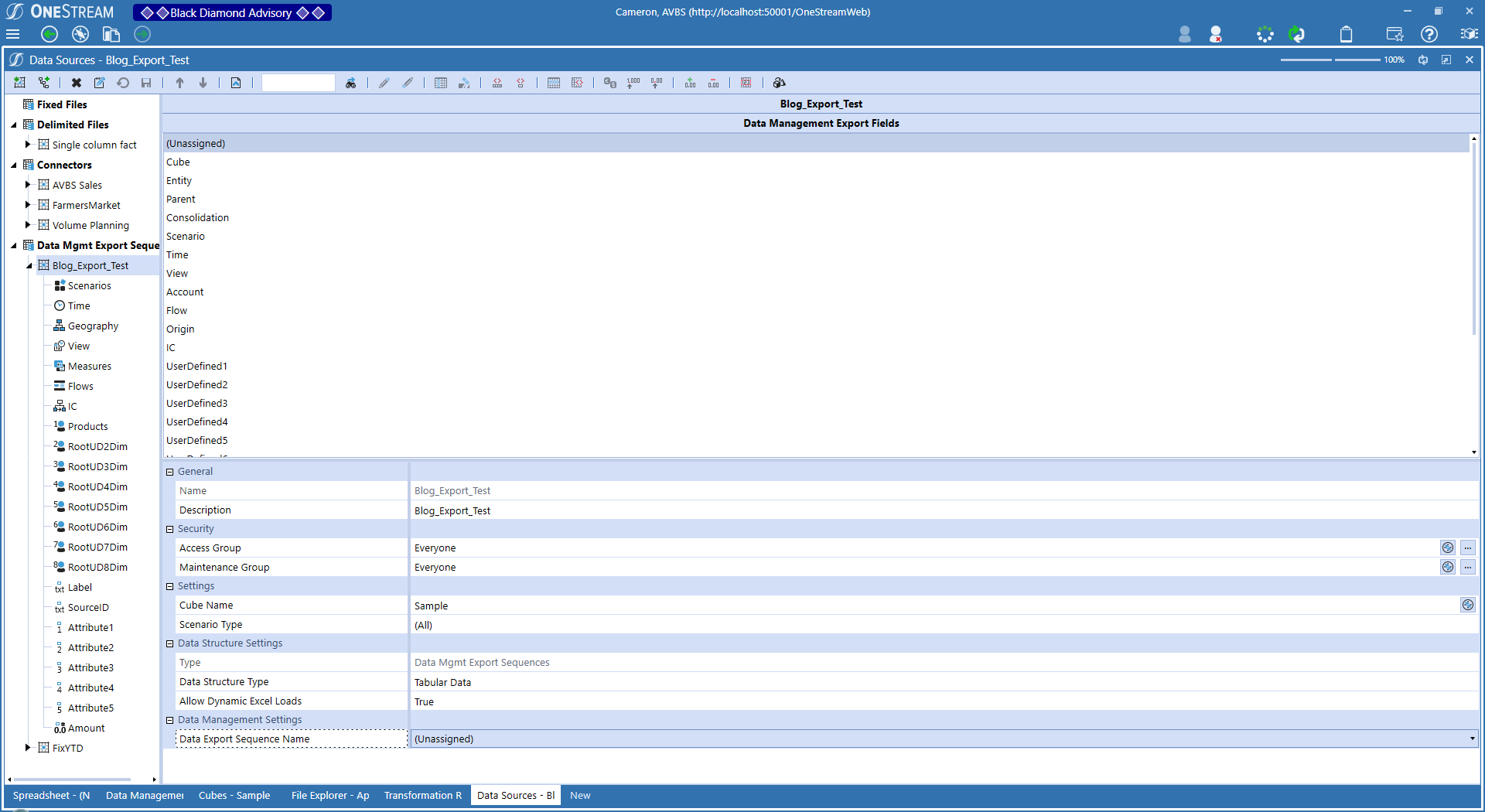Switch to the Cubes - Sample tab

pyautogui.click(x=234, y=795)
